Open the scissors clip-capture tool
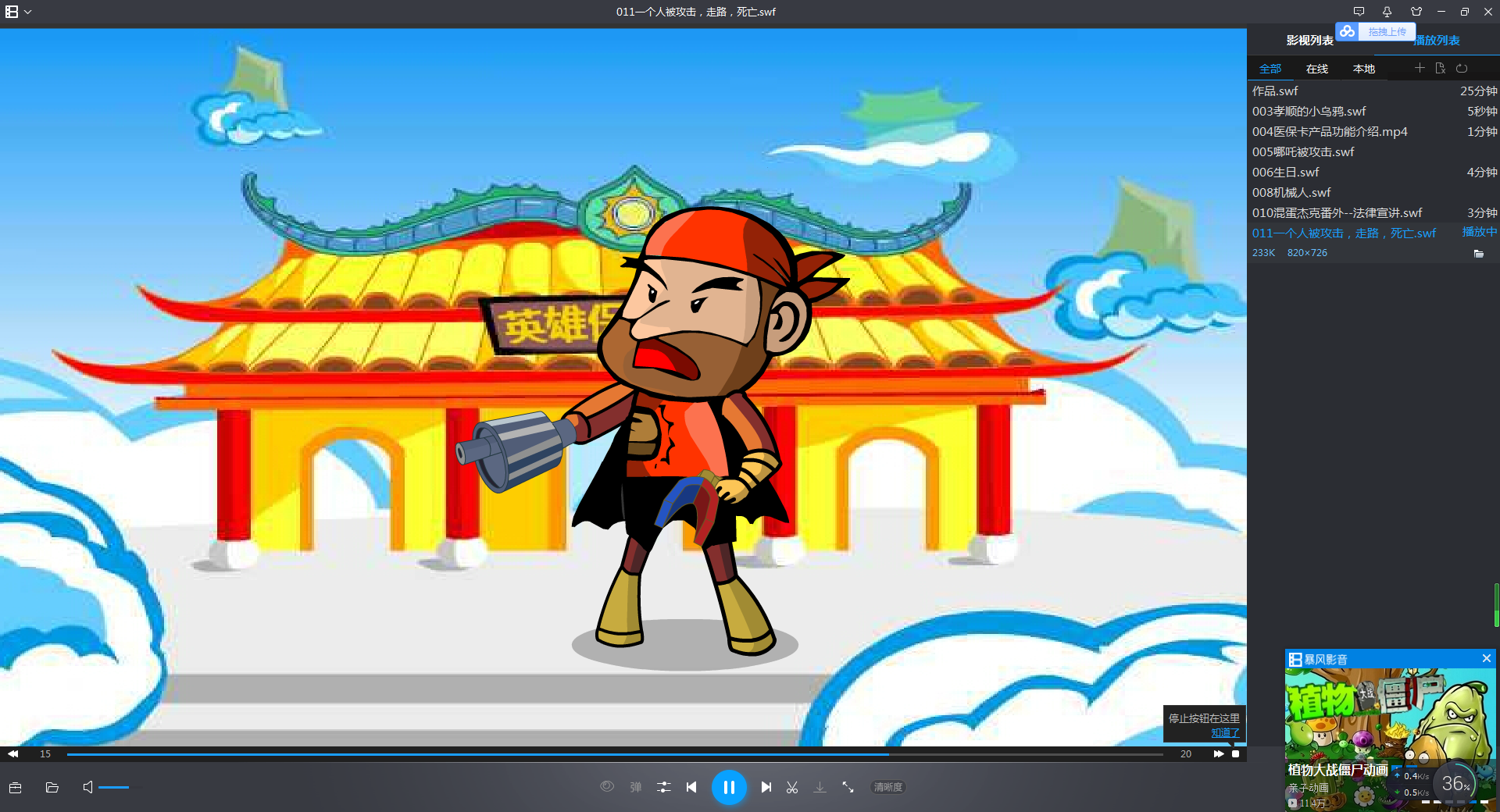The height and width of the screenshot is (812, 1500). click(792, 787)
